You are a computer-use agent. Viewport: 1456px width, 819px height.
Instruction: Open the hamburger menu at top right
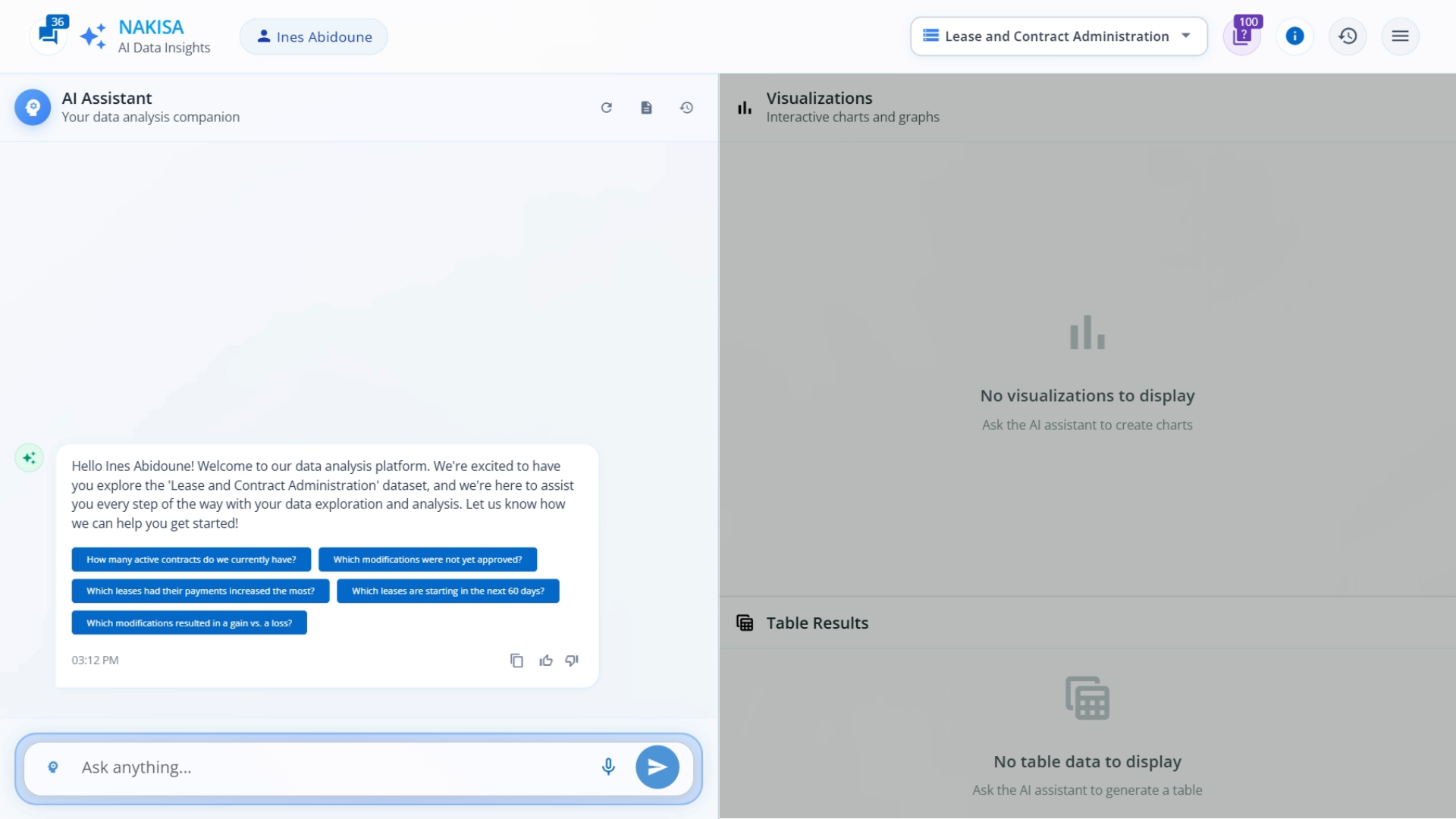[x=1400, y=36]
